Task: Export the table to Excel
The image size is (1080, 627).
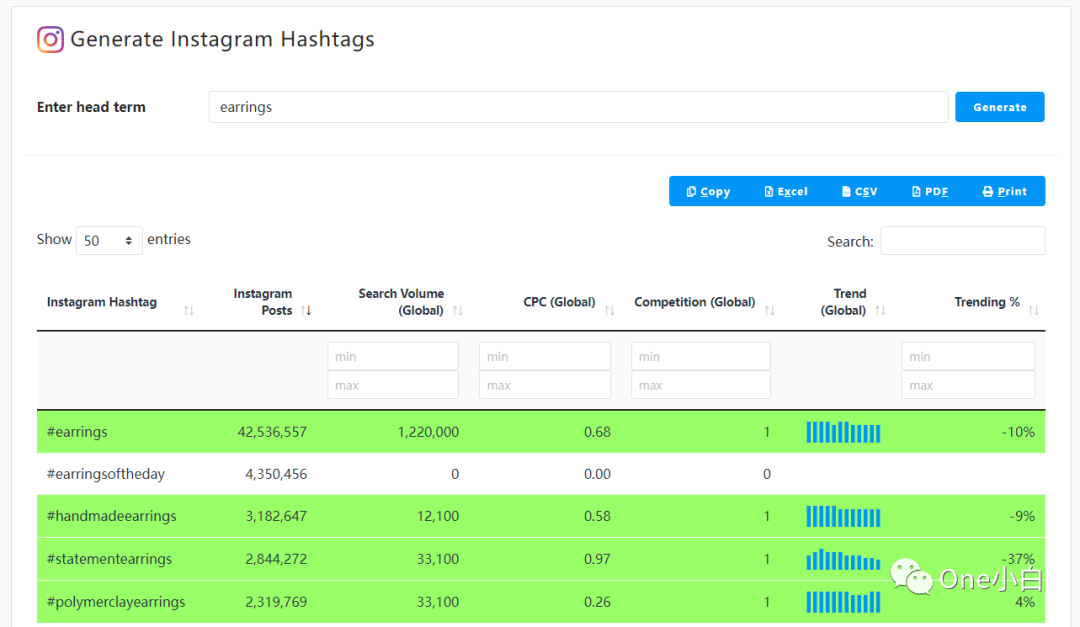Action: point(785,191)
